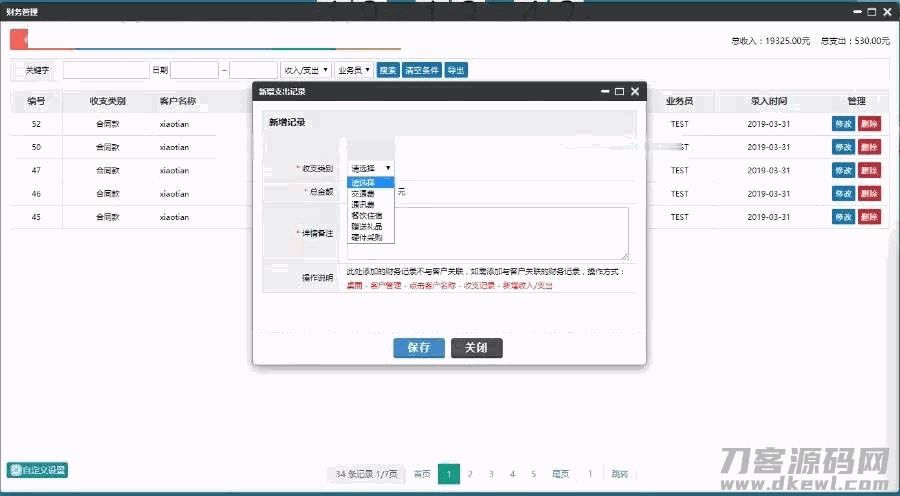Select 硬件采购 option in list
This screenshot has width=900, height=496.
366,237
